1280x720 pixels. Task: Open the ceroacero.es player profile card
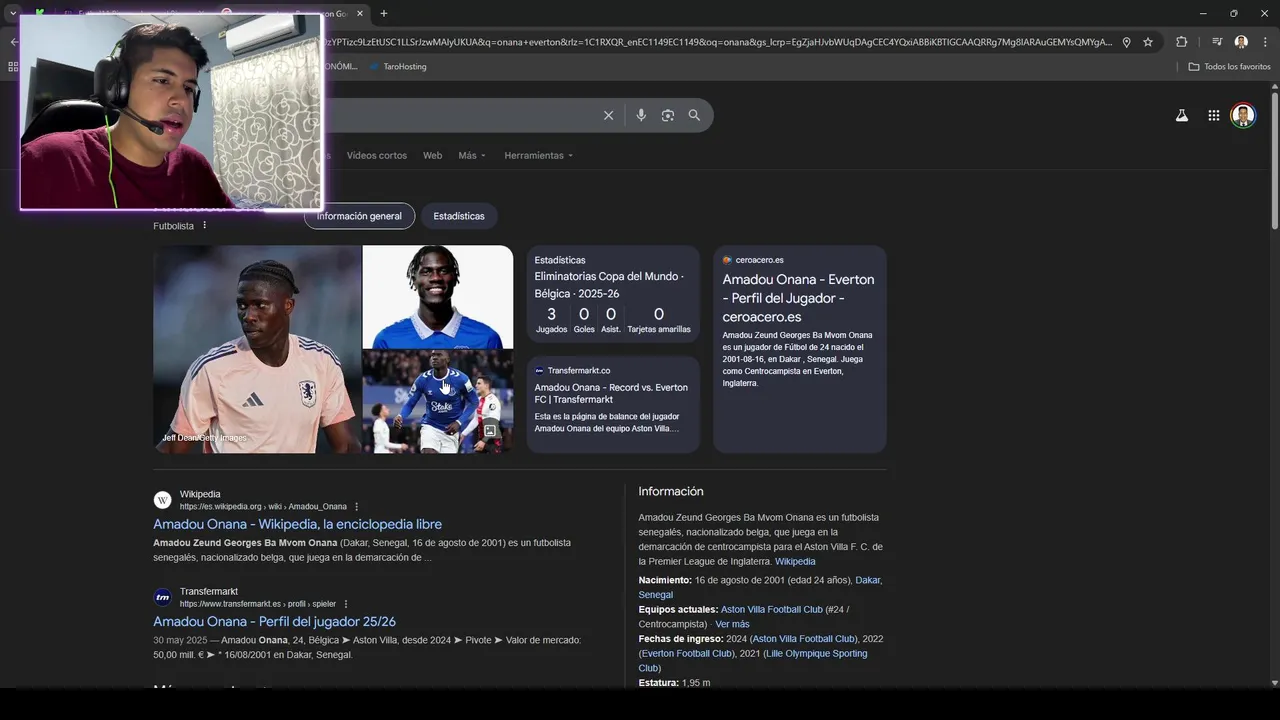click(800, 349)
